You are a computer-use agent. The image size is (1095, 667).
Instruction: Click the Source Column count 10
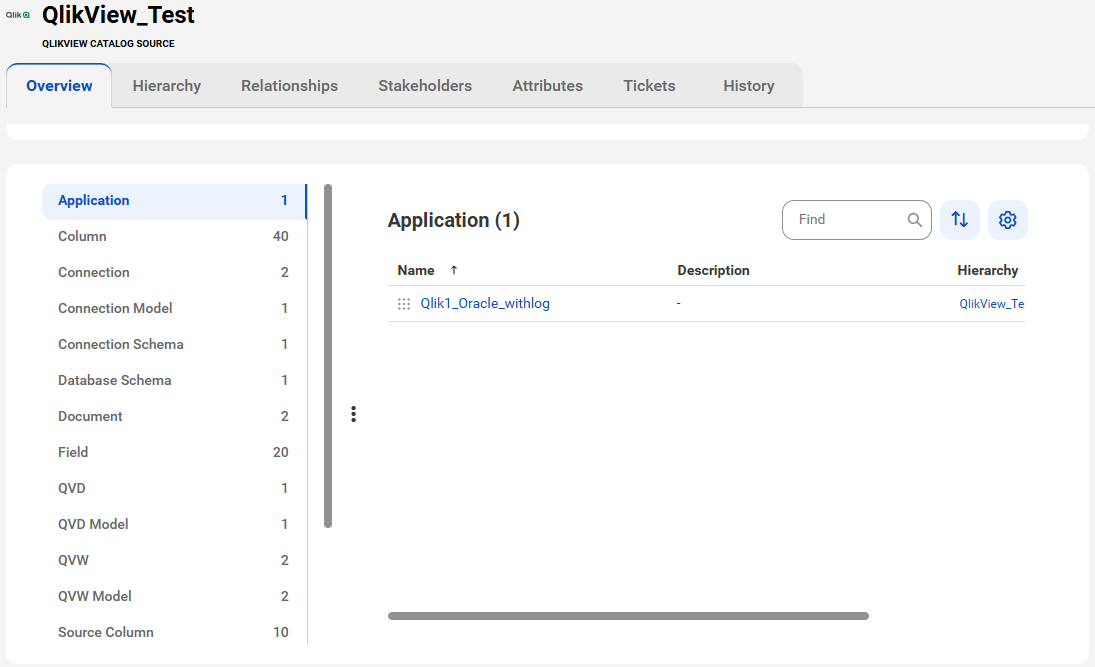coord(281,632)
